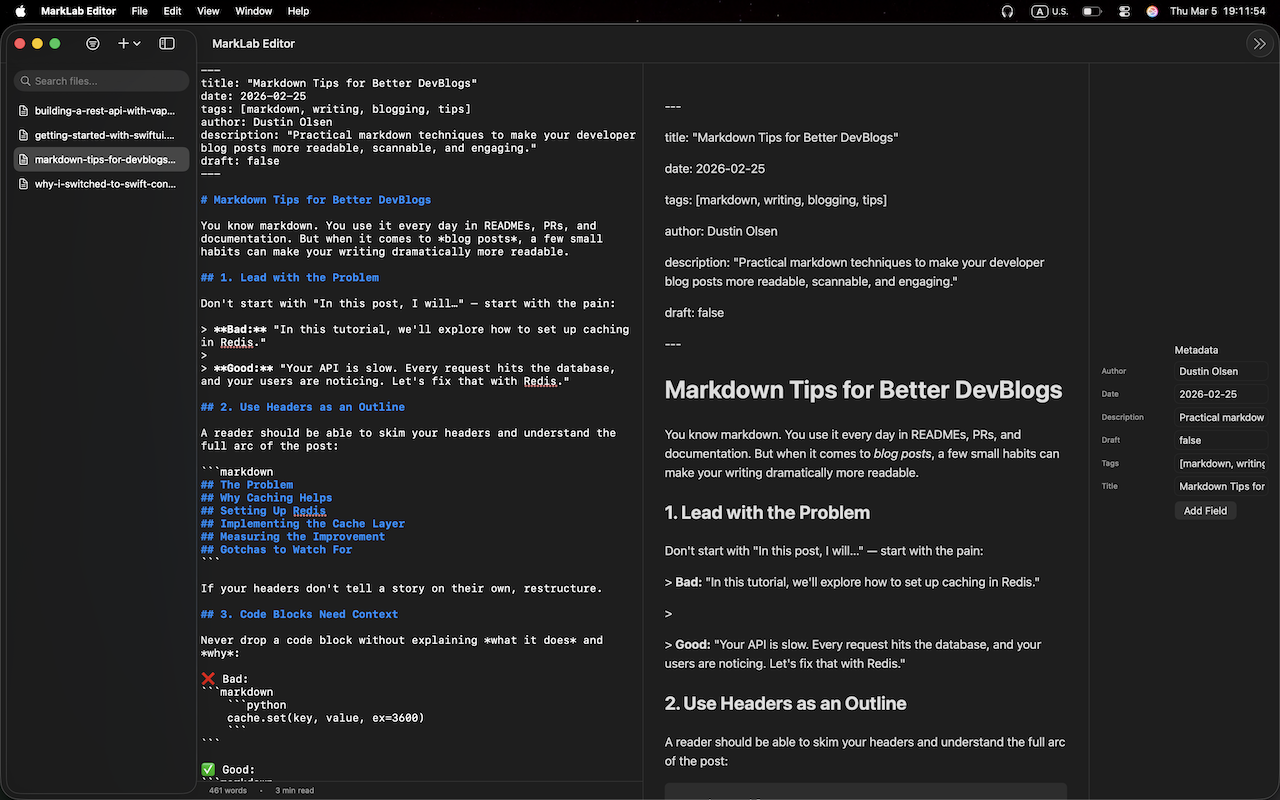Edit the Tags metadata field
The height and width of the screenshot is (800, 1280).
[x=1221, y=463]
